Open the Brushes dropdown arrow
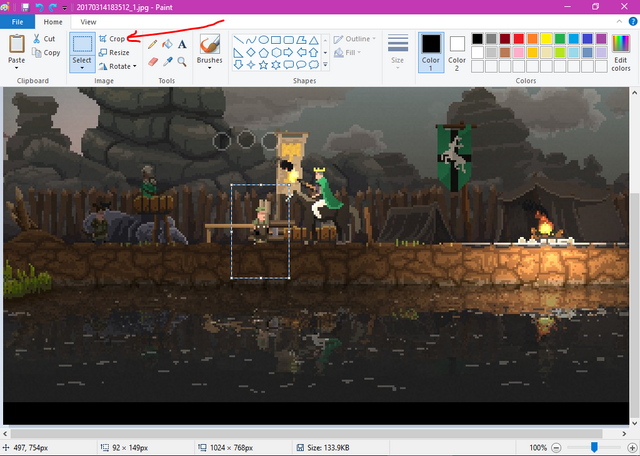The image size is (640, 456). 209,68
